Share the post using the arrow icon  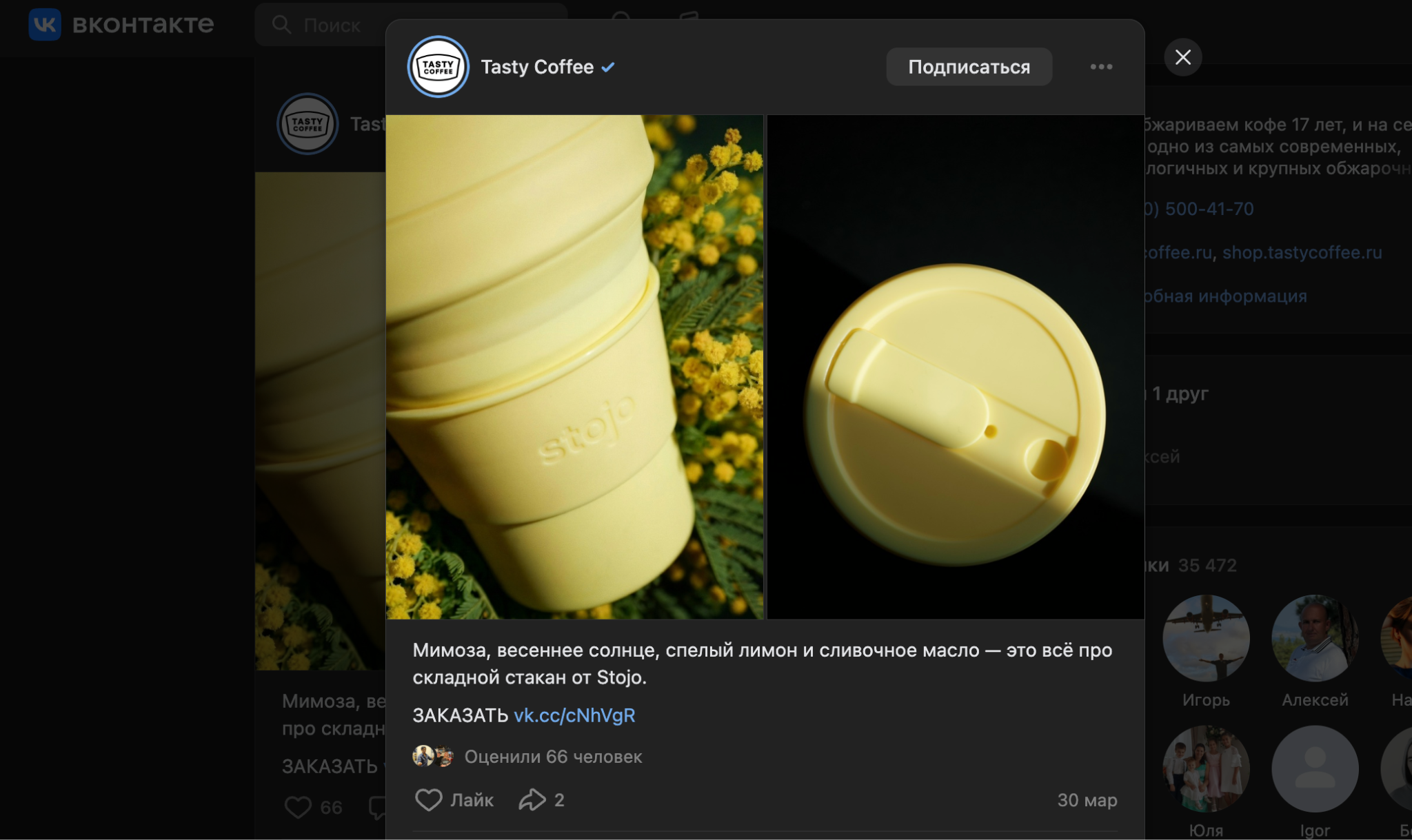pos(532,799)
